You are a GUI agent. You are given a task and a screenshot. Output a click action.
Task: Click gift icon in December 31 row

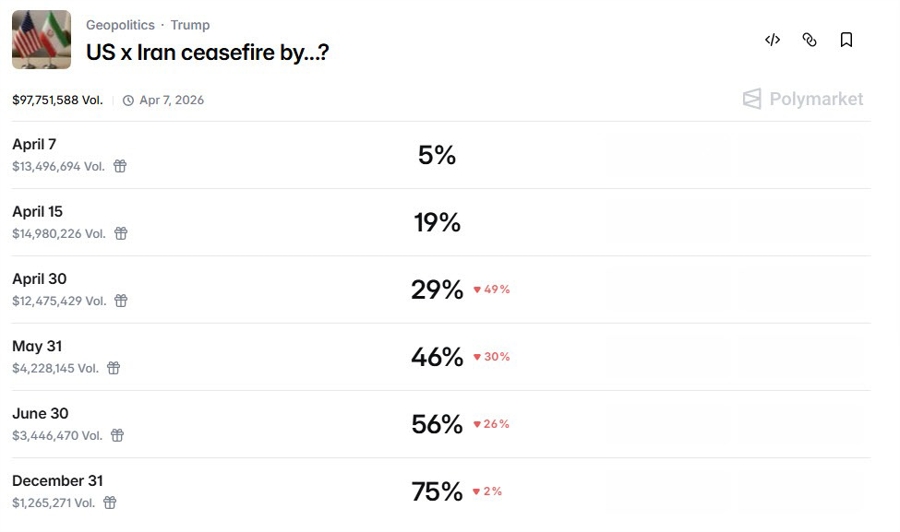(110, 502)
